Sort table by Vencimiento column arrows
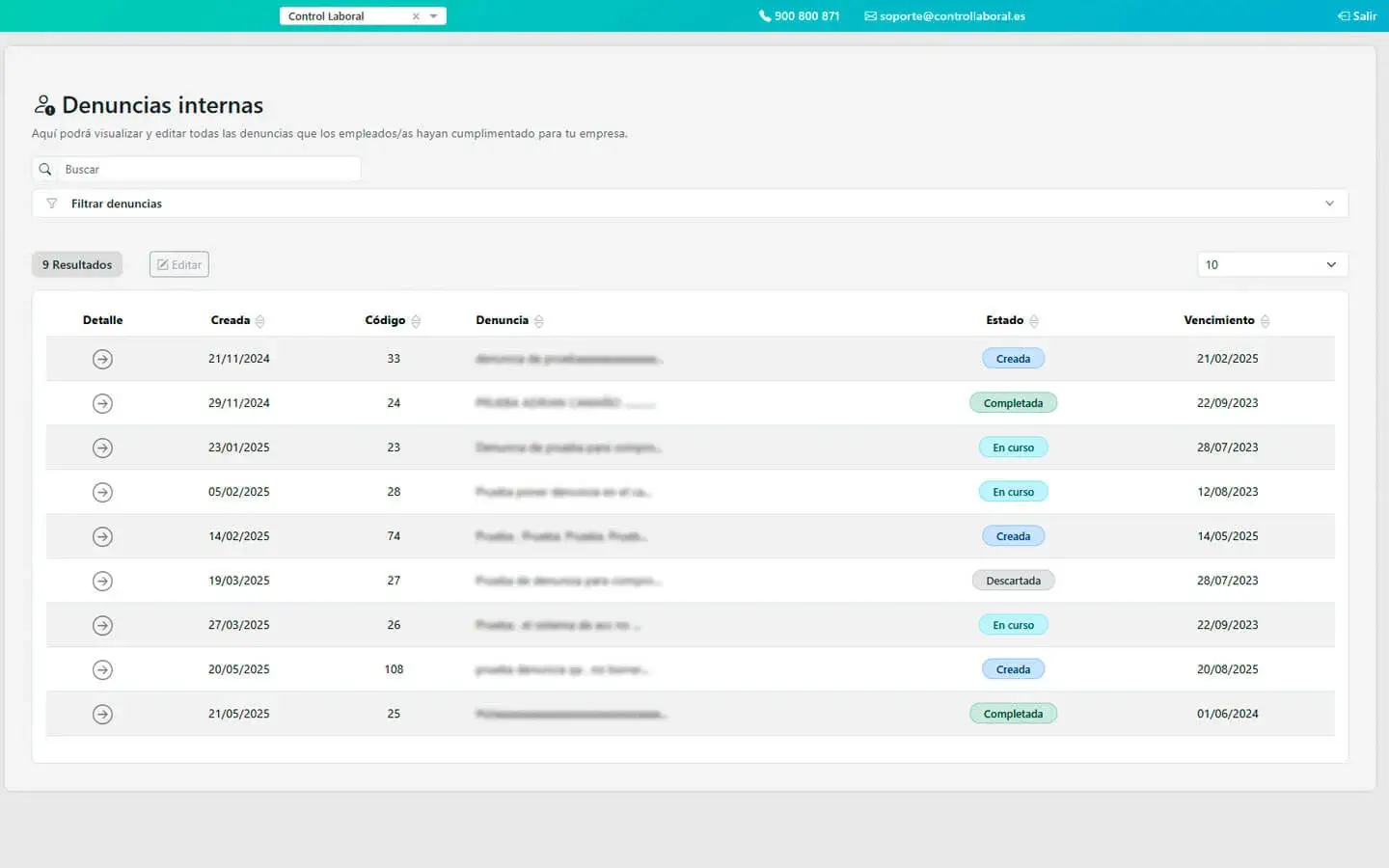The width and height of the screenshot is (1389, 868). 1266,321
